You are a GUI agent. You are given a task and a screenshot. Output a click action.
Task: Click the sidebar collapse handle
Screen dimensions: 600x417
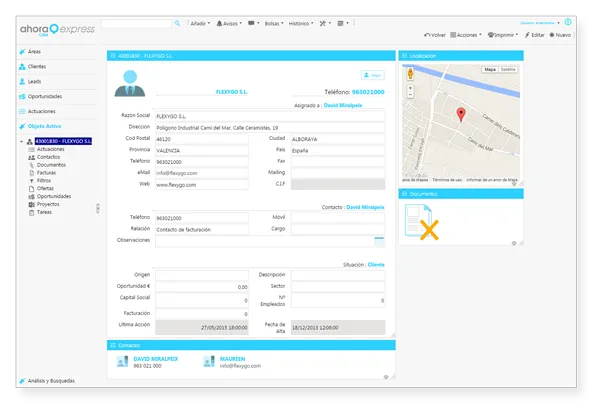[x=98, y=208]
